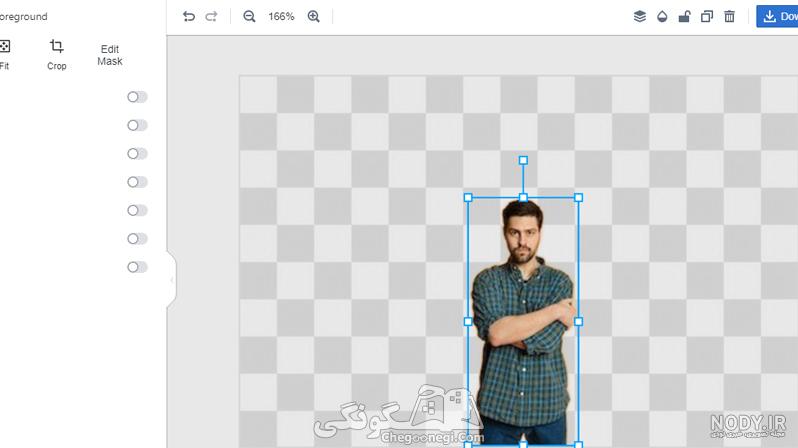Viewport: 798px width, 448px height.
Task: Open the layers stack icon
Action: point(640,16)
